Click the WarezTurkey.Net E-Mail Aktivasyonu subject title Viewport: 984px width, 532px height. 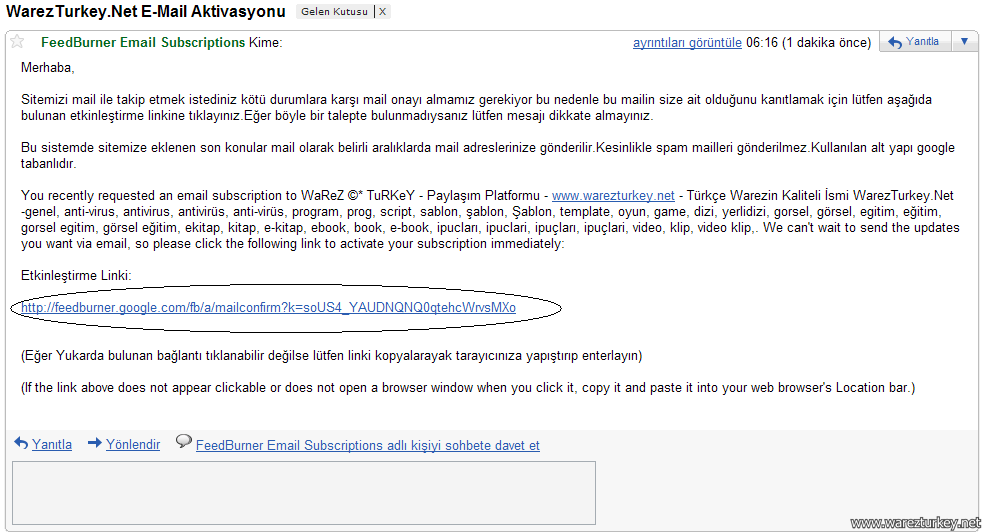coord(146,11)
